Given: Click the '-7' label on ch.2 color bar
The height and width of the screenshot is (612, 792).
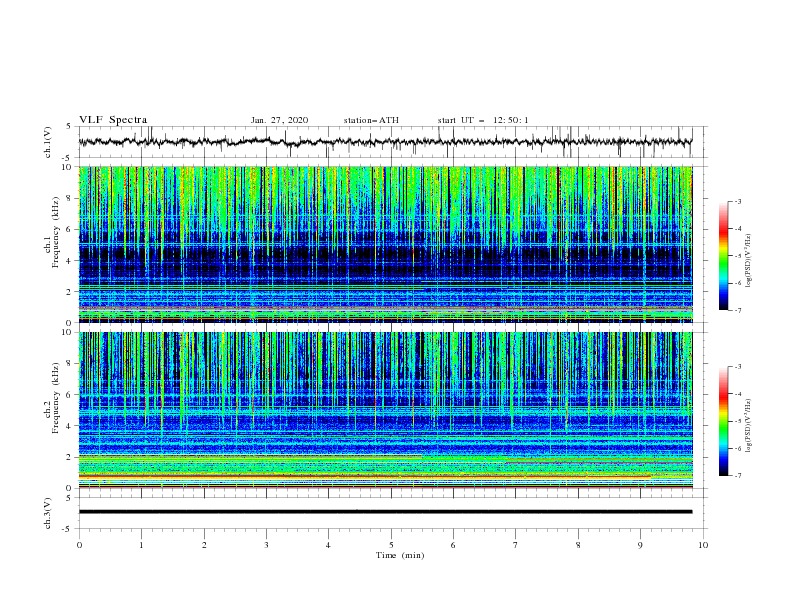Looking at the screenshot, I should 737,476.
